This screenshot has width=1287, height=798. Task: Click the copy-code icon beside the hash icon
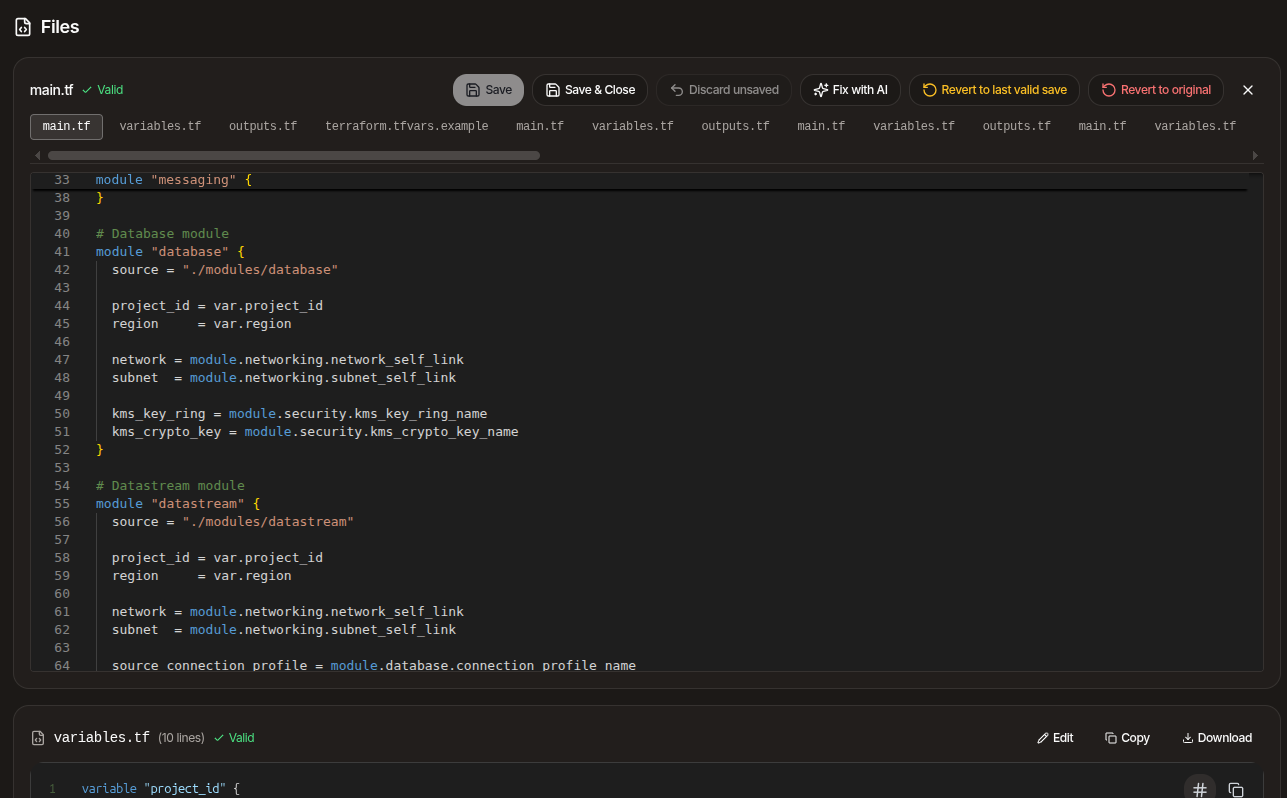1236,789
